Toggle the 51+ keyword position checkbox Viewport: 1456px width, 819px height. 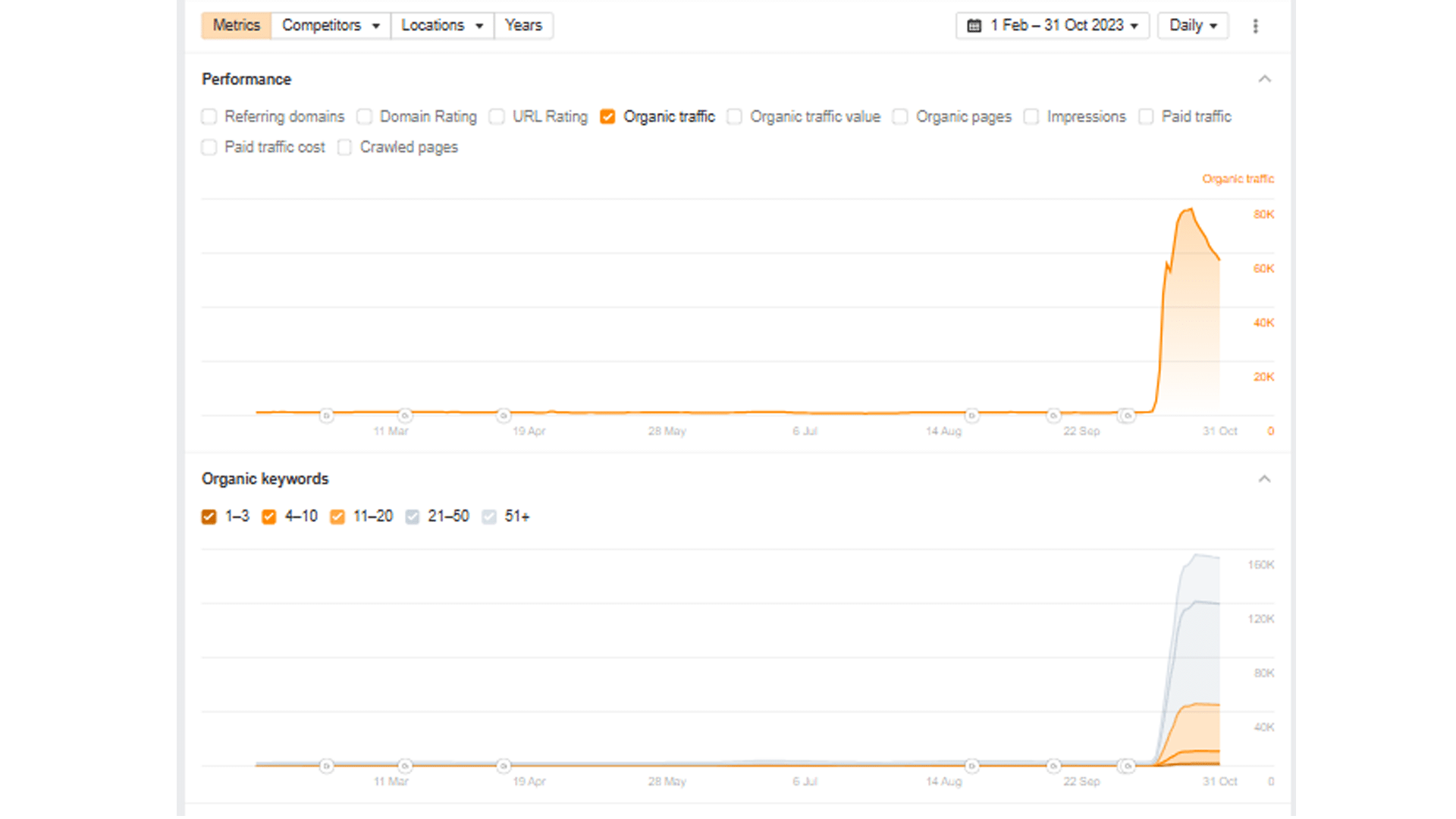point(489,517)
